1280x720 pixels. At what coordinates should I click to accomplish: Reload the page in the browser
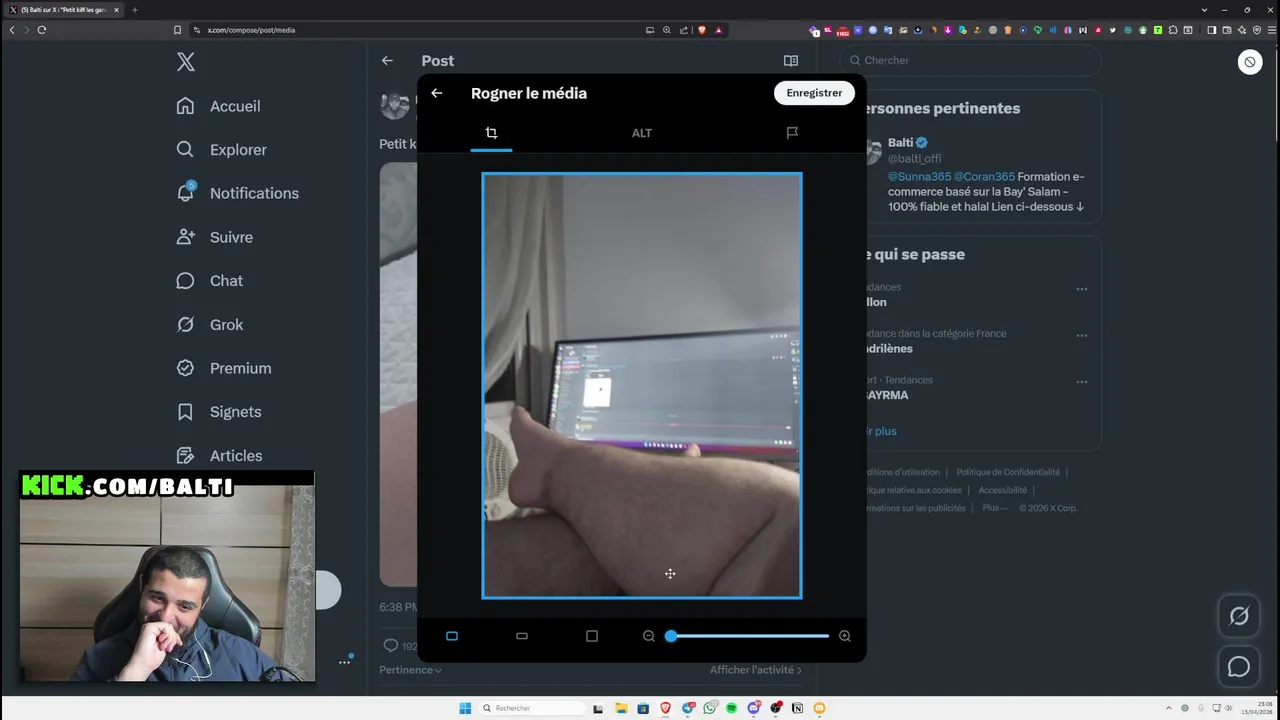[42, 30]
